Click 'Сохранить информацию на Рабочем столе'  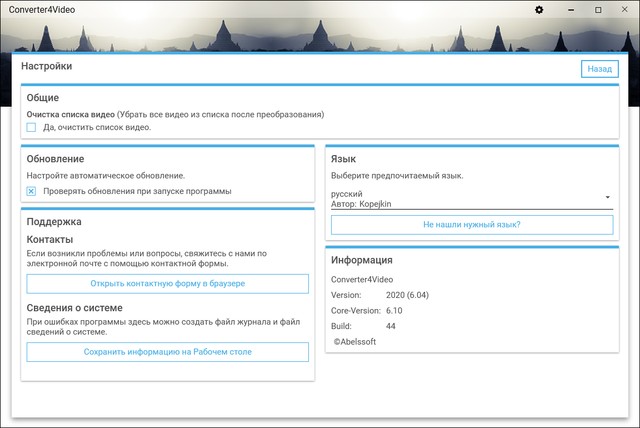[x=167, y=352]
